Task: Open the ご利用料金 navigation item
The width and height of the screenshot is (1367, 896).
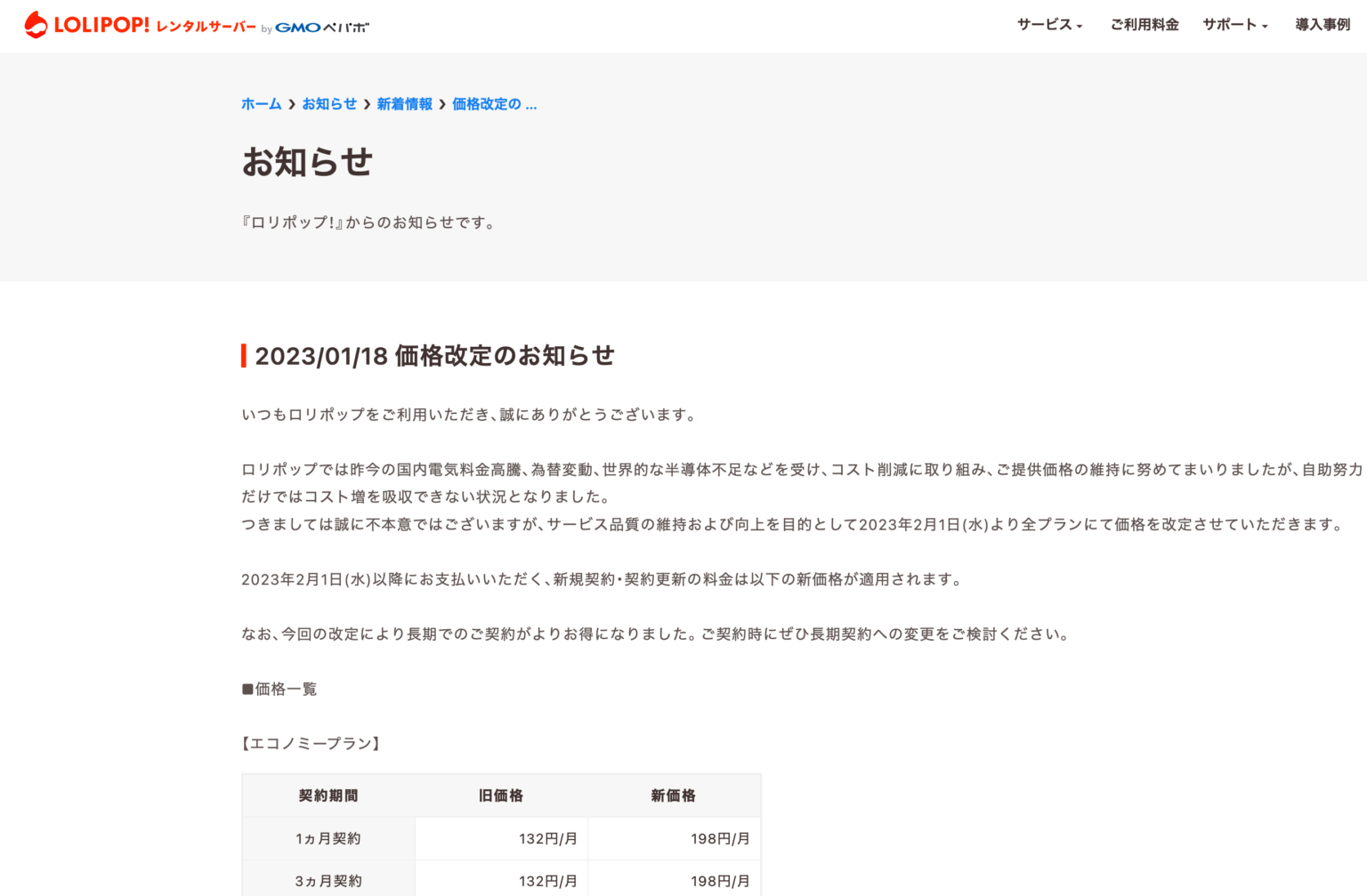Action: [1144, 25]
